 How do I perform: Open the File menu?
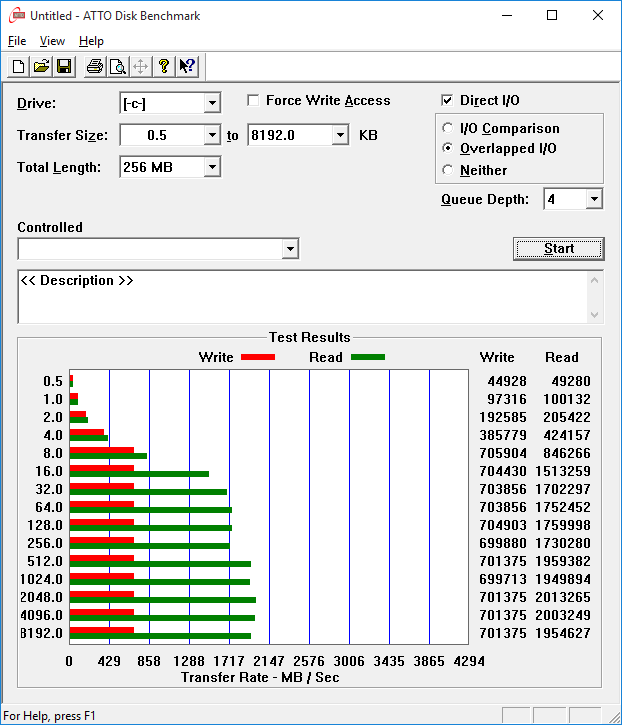pos(17,41)
